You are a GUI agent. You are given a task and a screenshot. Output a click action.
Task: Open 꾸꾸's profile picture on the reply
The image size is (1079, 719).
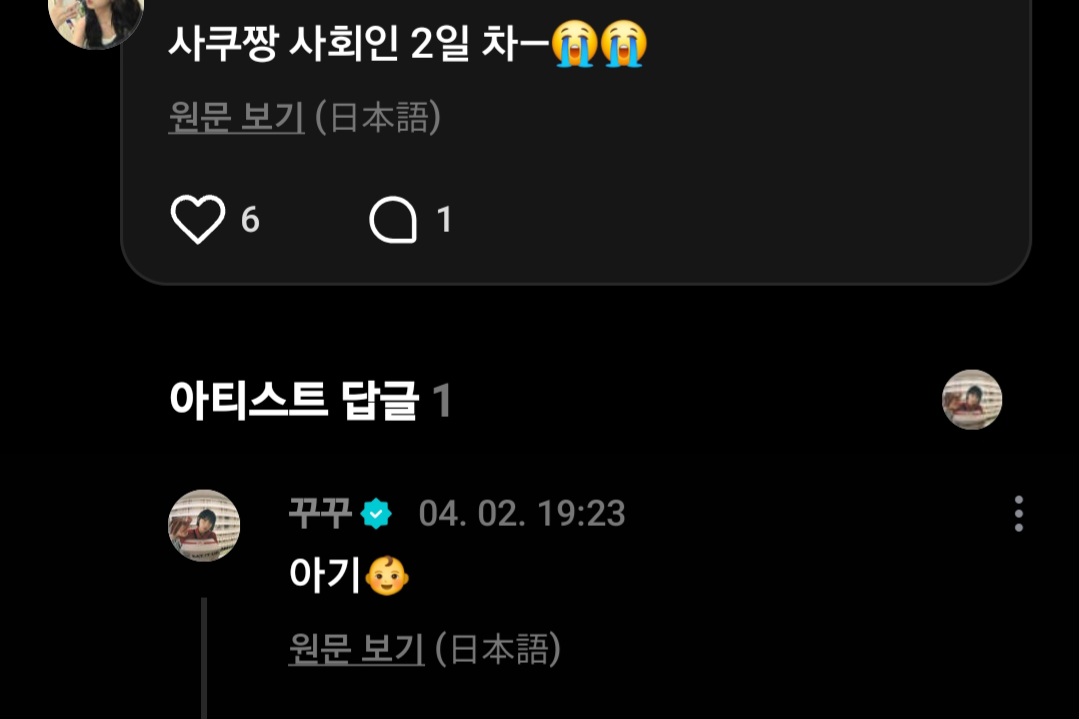pos(204,526)
